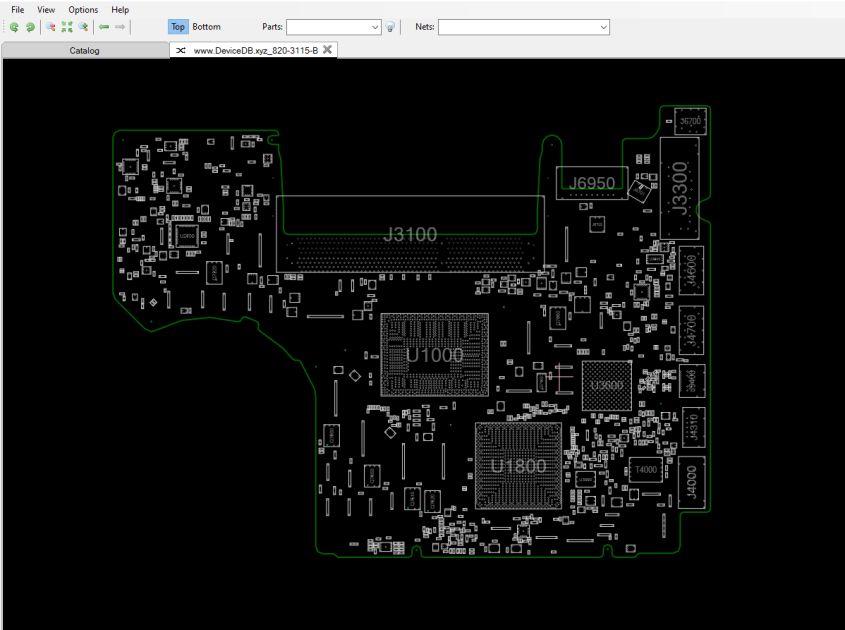Select the U3600 chip
Image resolution: width=845 pixels, height=630 pixels.
pyautogui.click(x=607, y=385)
